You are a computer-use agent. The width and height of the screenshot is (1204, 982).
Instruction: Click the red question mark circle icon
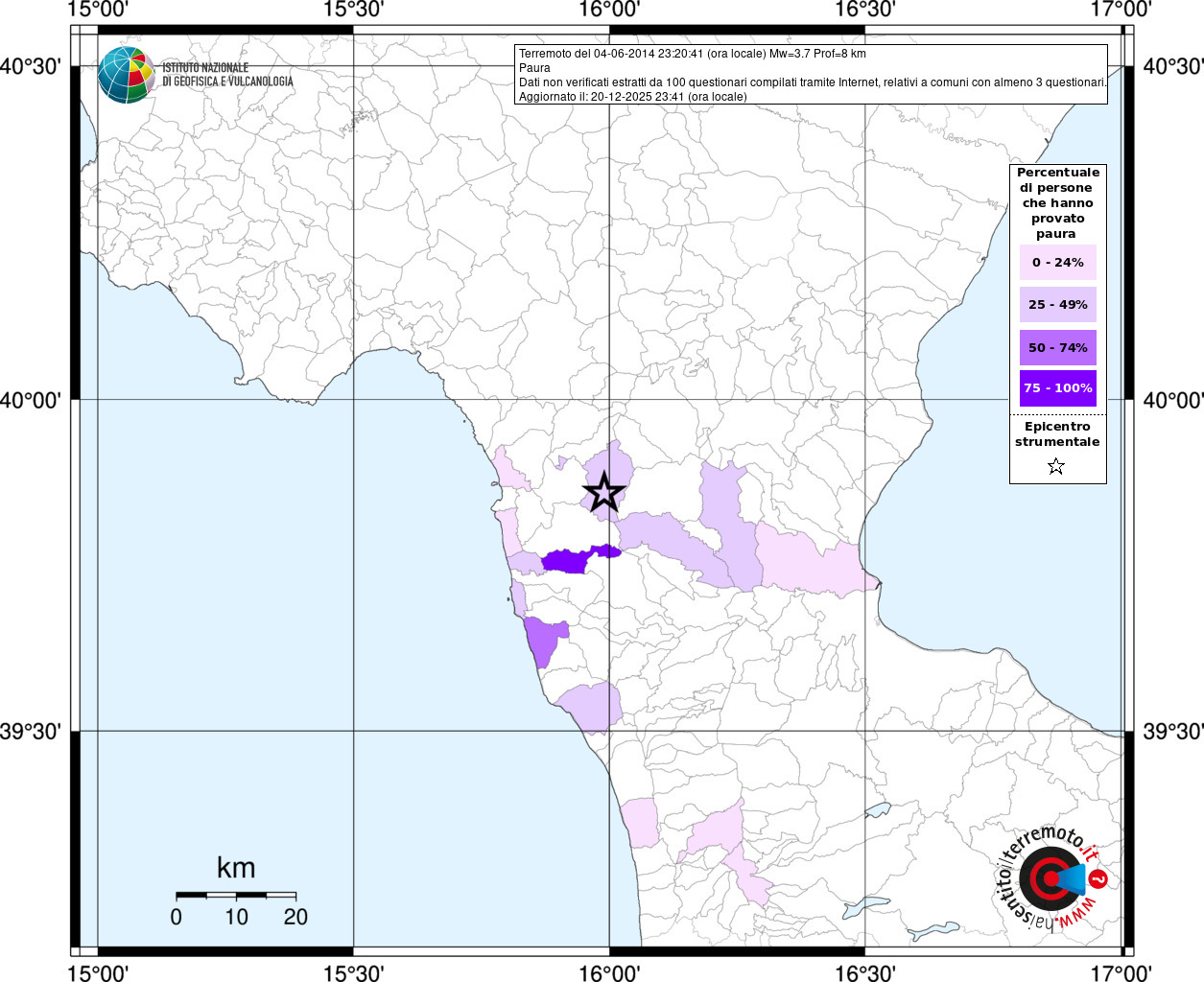[1098, 879]
